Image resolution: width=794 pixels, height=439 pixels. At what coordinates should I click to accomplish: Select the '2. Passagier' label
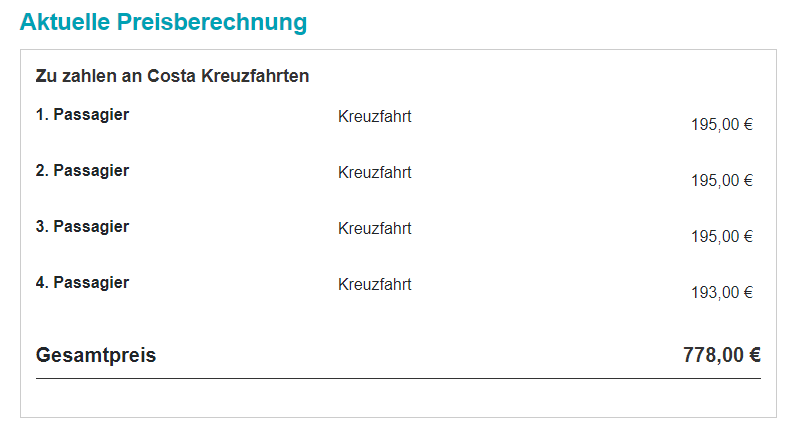(x=82, y=171)
